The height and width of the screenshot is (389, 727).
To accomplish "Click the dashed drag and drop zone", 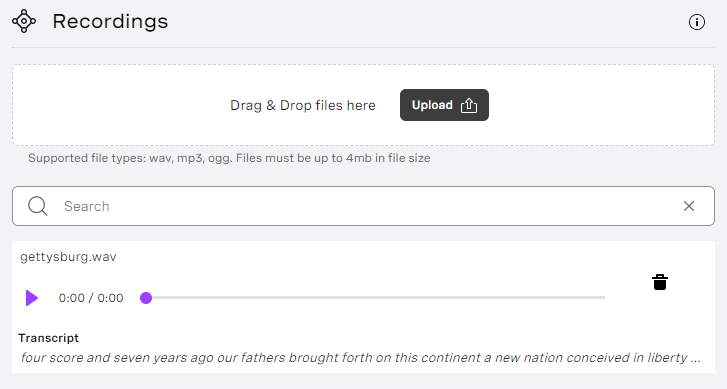I will pyautogui.click(x=363, y=105).
